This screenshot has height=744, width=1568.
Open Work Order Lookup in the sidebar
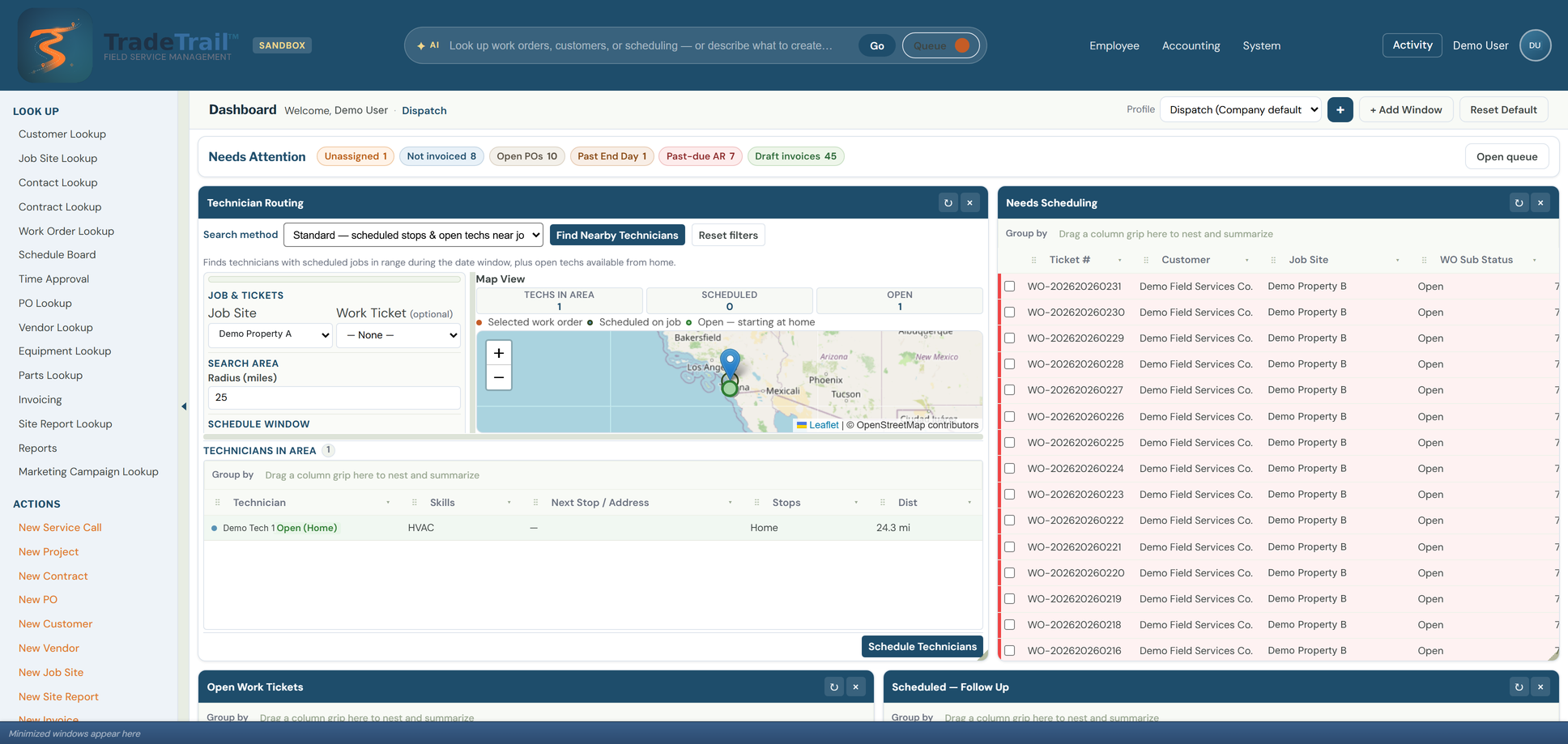click(x=66, y=231)
